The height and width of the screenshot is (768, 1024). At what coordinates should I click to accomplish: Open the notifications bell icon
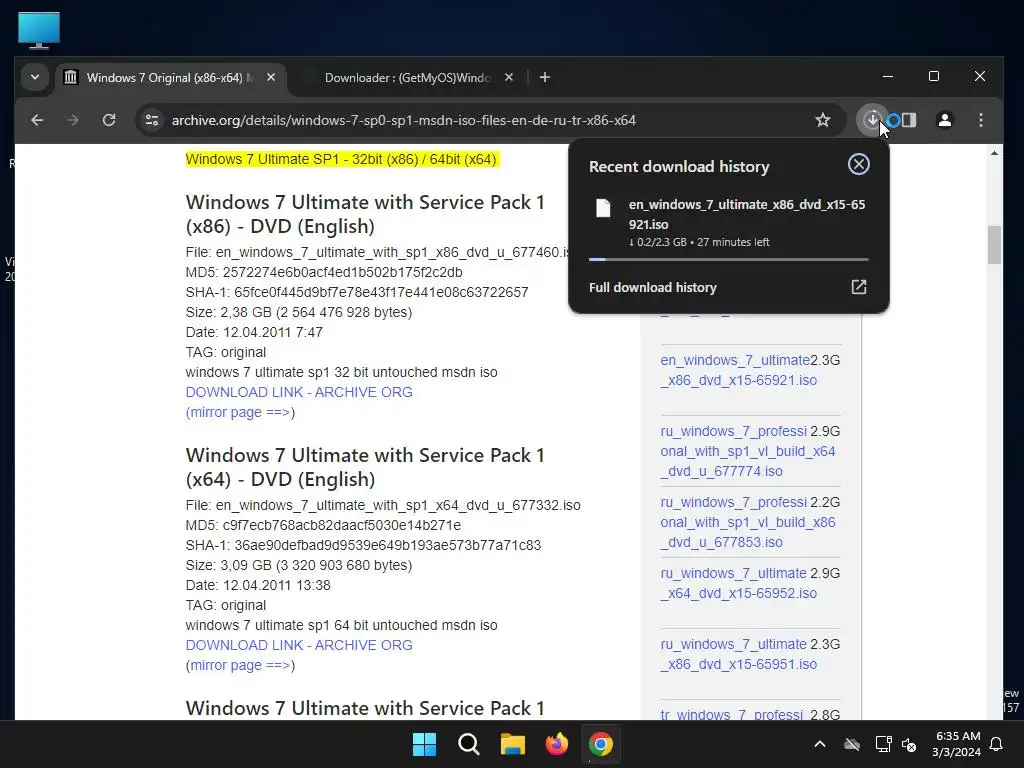pyautogui.click(x=997, y=744)
